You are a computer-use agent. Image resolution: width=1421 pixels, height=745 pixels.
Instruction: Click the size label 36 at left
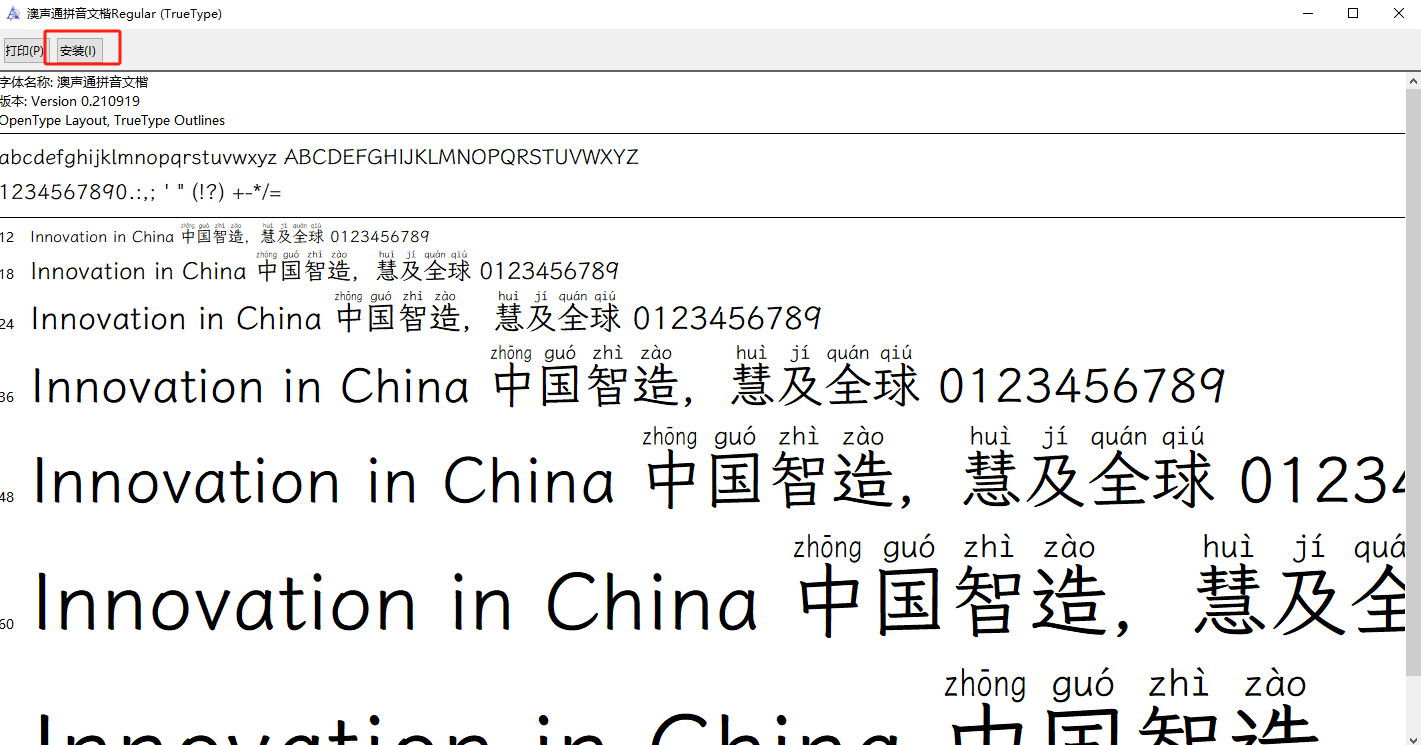point(7,397)
